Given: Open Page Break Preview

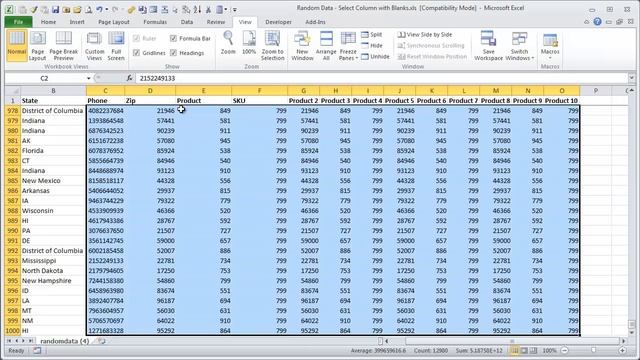Looking at the screenshot, I should [x=64, y=45].
